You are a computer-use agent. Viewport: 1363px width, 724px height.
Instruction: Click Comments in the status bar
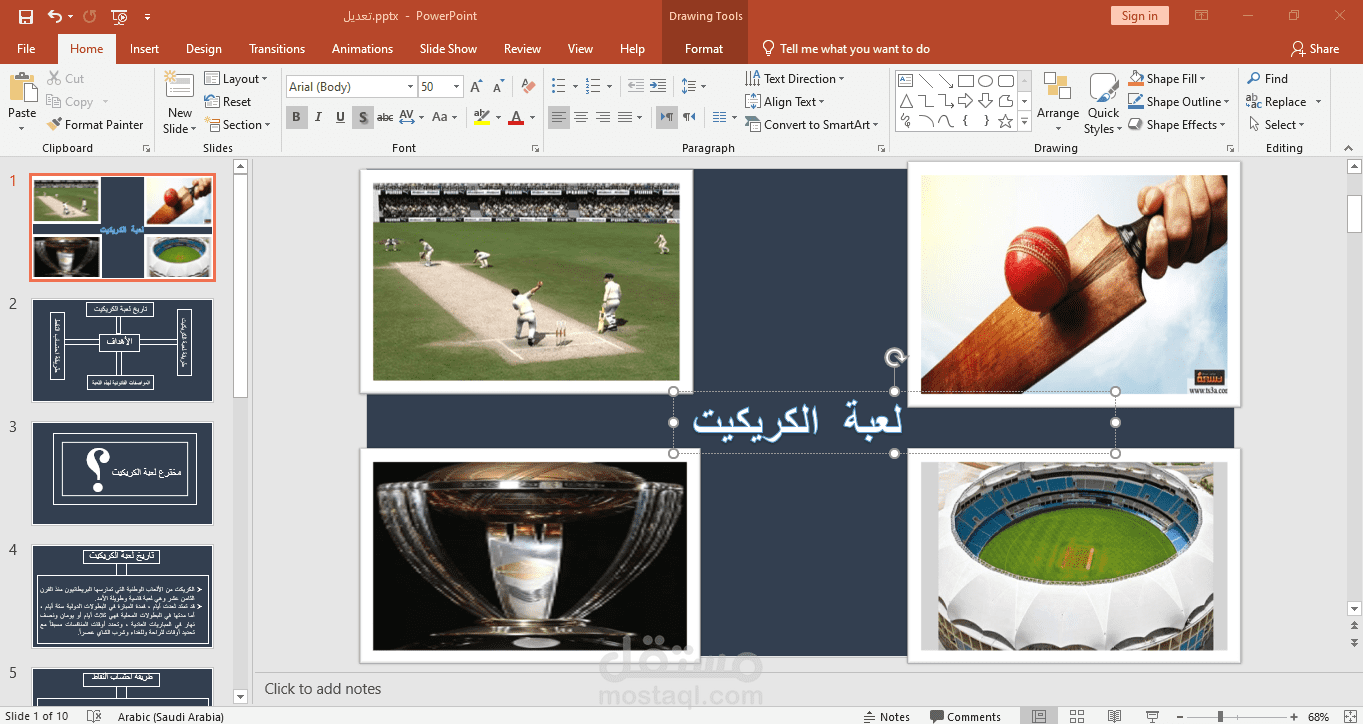pyautogui.click(x=966, y=716)
